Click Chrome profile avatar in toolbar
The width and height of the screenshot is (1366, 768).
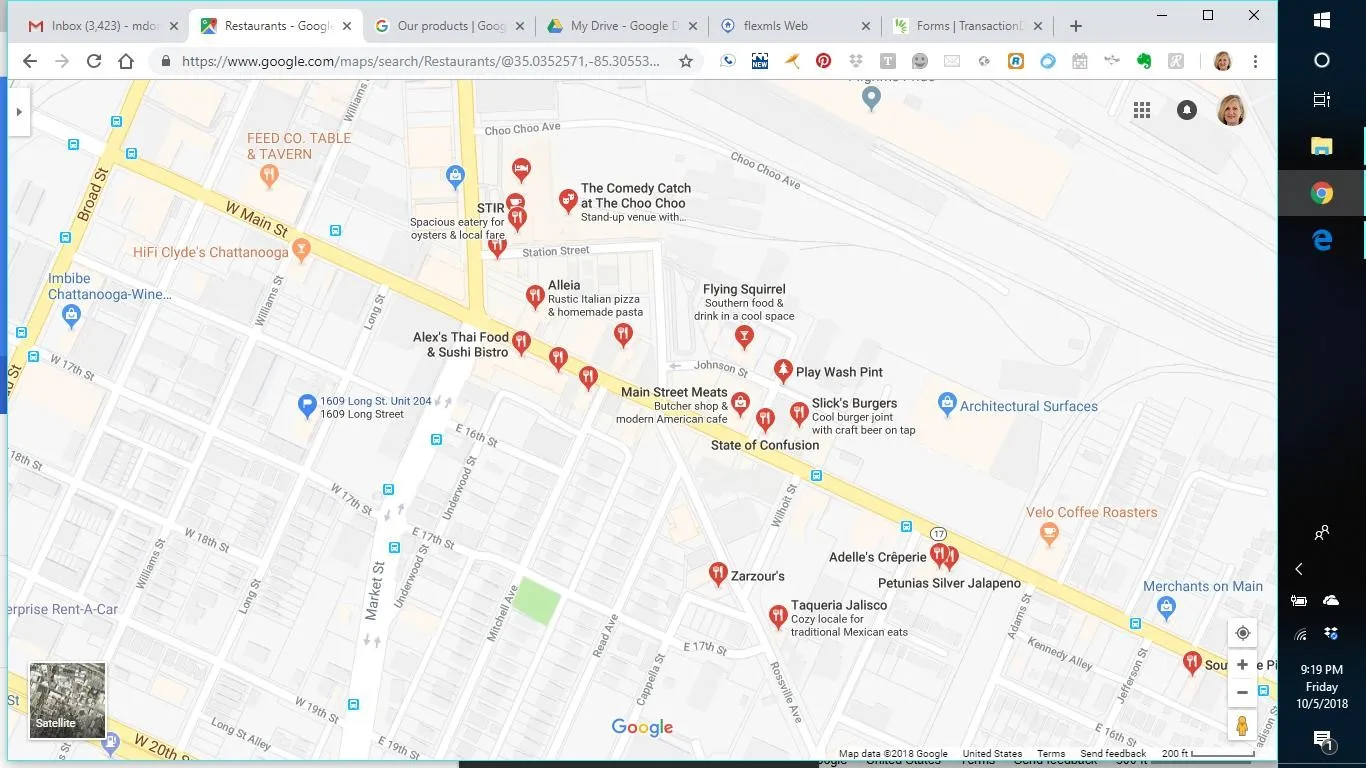pyautogui.click(x=1222, y=61)
